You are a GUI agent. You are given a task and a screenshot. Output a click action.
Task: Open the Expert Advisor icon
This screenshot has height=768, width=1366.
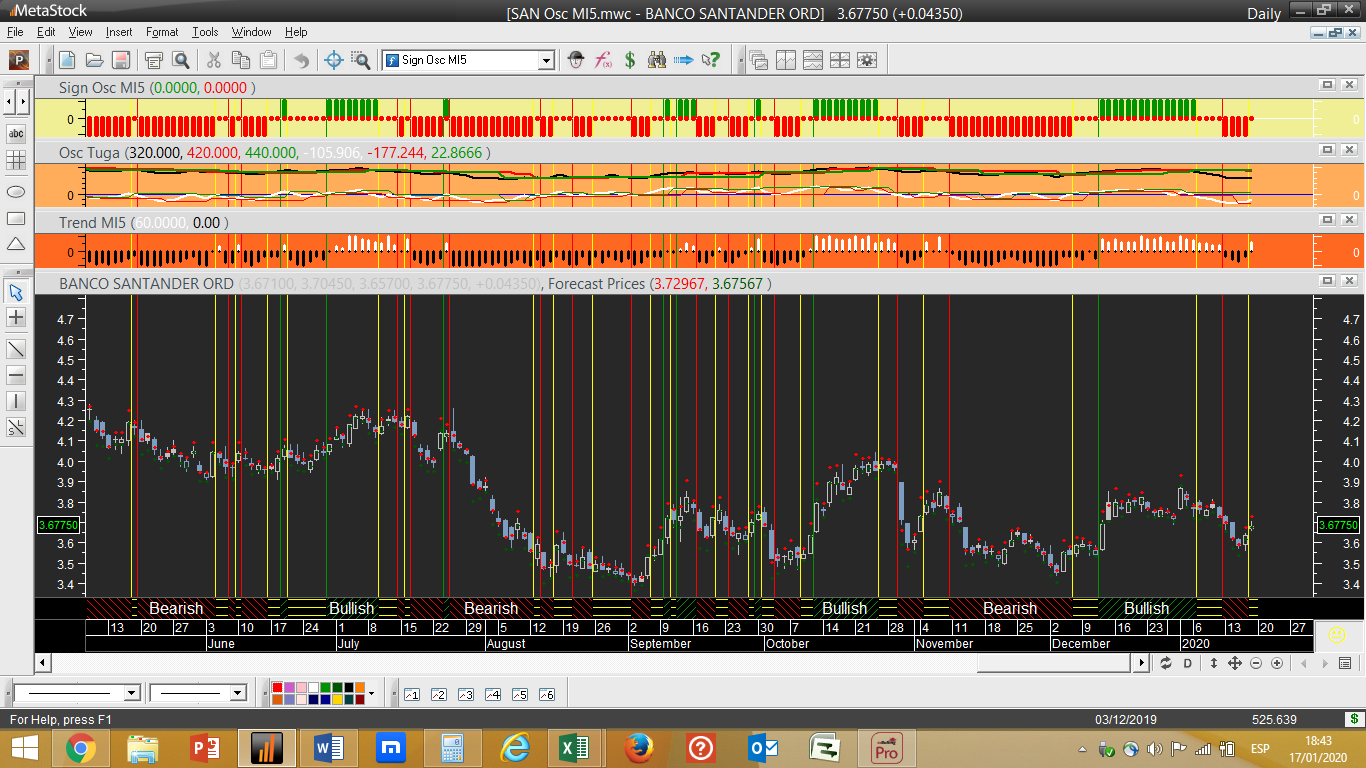576,60
